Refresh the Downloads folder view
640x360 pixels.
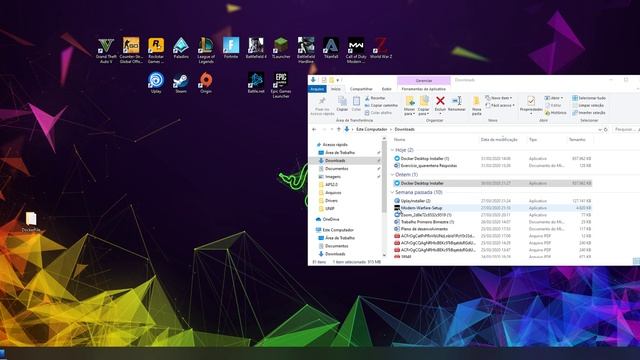tap(606, 129)
